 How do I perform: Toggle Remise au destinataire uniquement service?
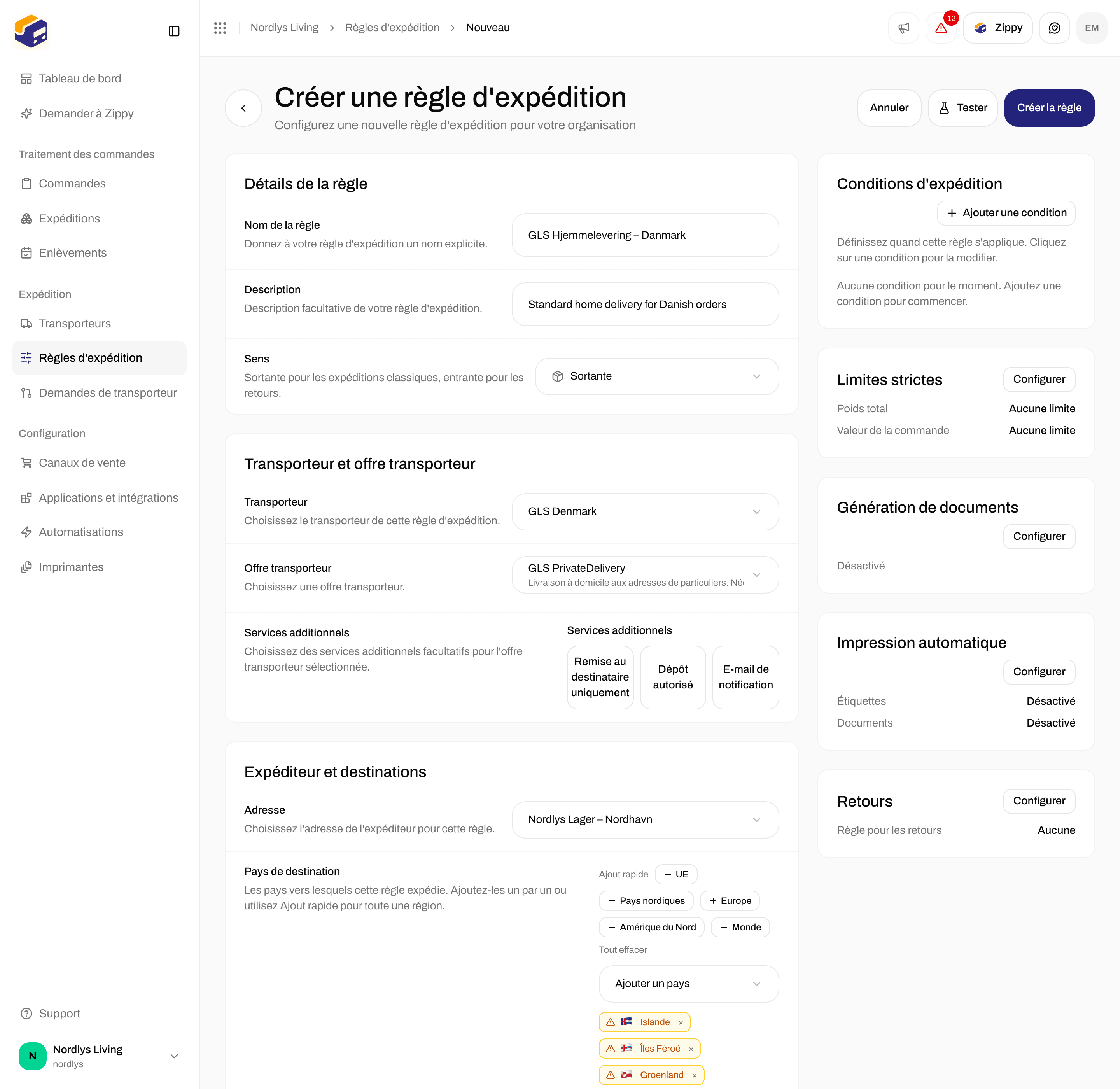click(x=600, y=677)
